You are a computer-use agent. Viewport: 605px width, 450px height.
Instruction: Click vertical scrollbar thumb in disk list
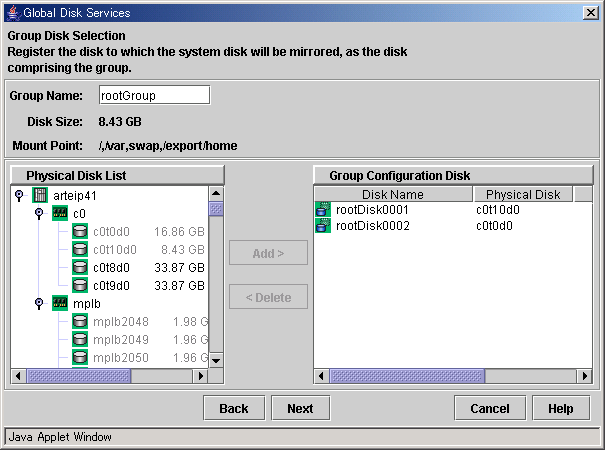216,209
